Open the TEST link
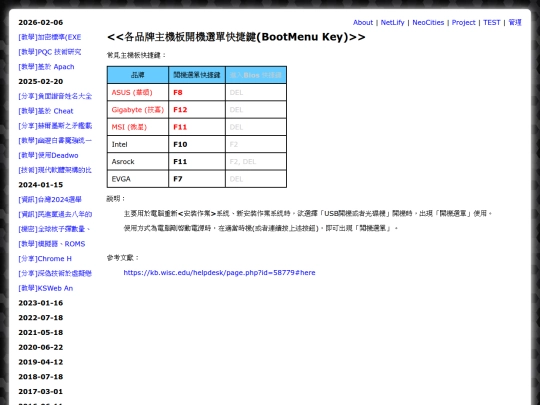Screen dimensions: 540x405 click(x=491, y=23)
